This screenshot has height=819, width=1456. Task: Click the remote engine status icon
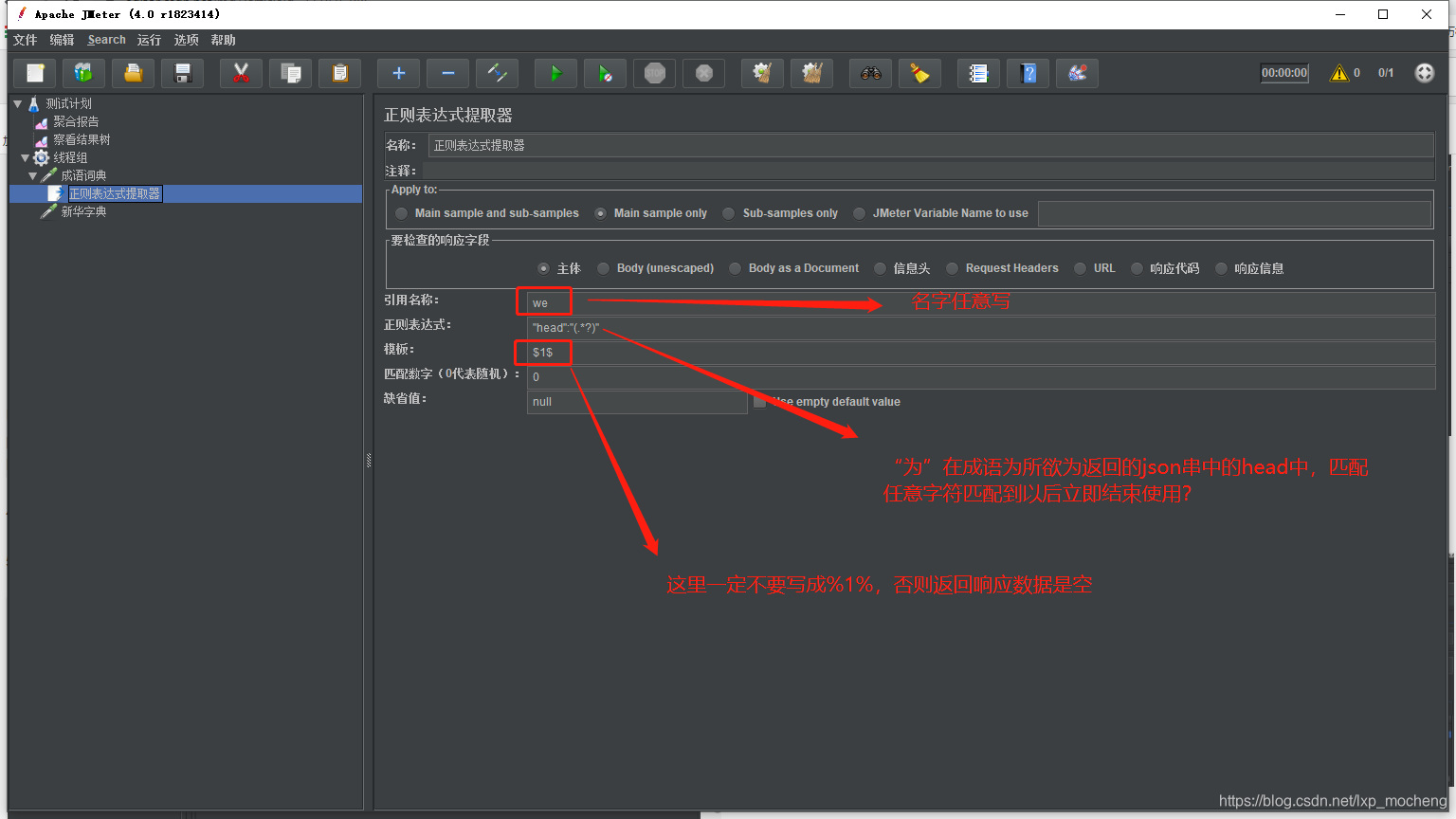(x=1425, y=73)
